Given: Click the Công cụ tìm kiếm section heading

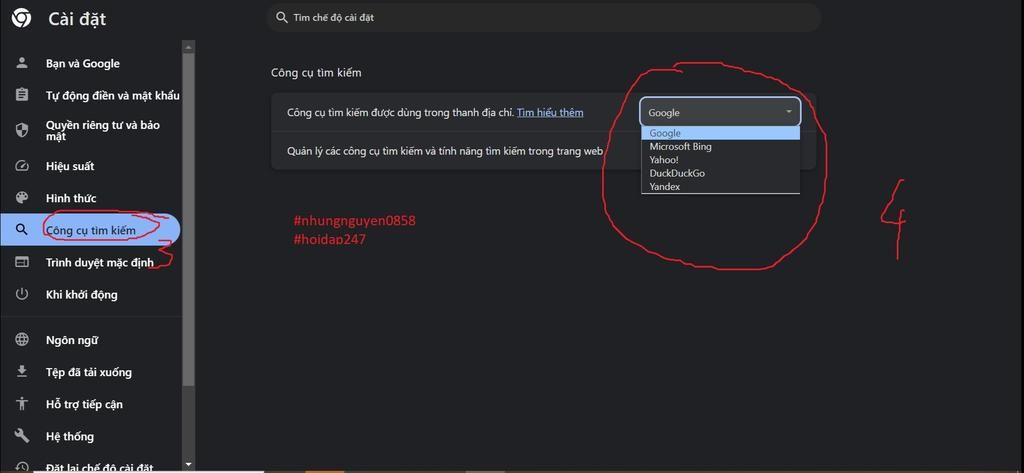Looking at the screenshot, I should [316, 73].
